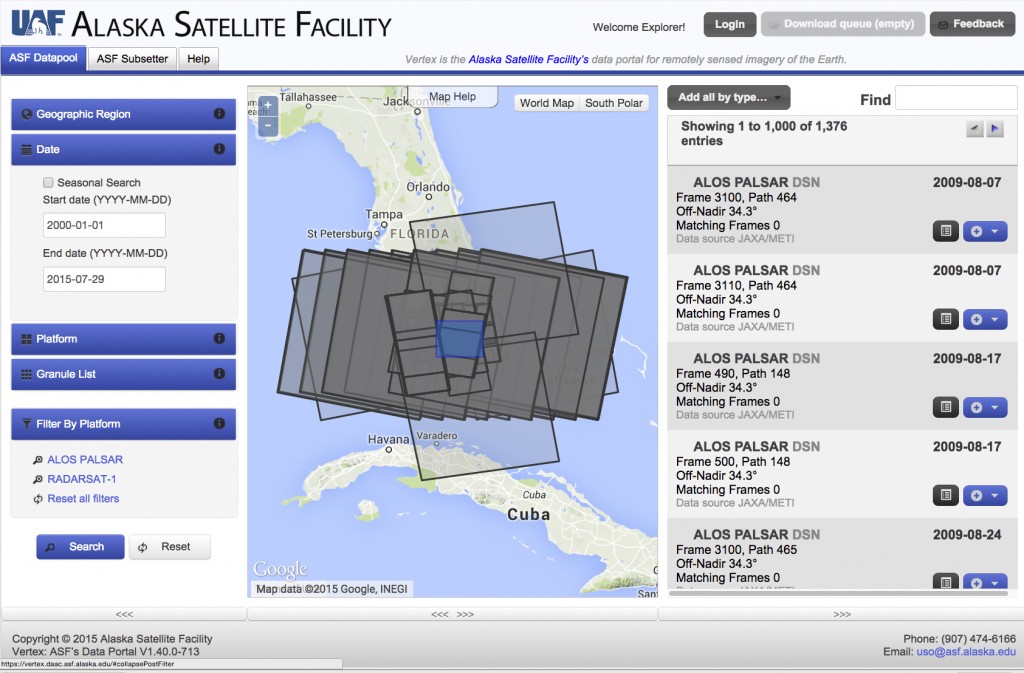Go to next page of results
Image resolution: width=1024 pixels, height=673 pixels.
point(995,129)
